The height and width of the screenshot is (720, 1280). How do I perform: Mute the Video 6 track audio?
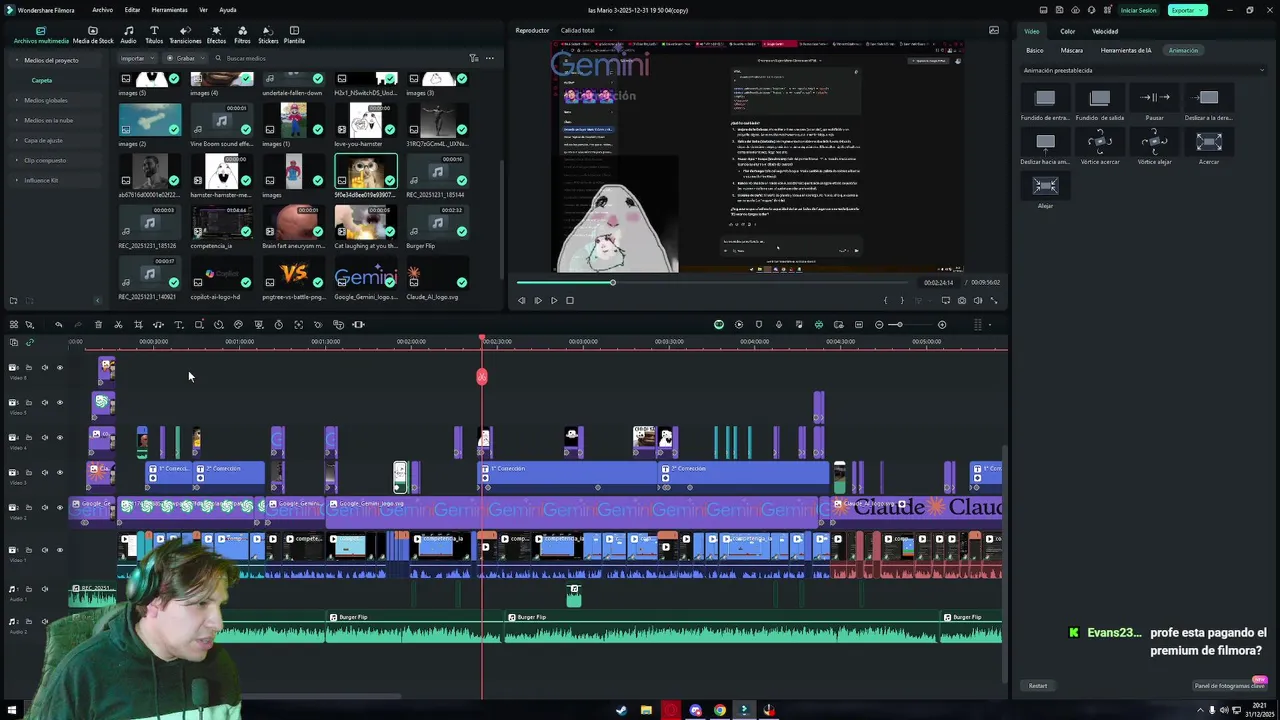(x=44, y=368)
